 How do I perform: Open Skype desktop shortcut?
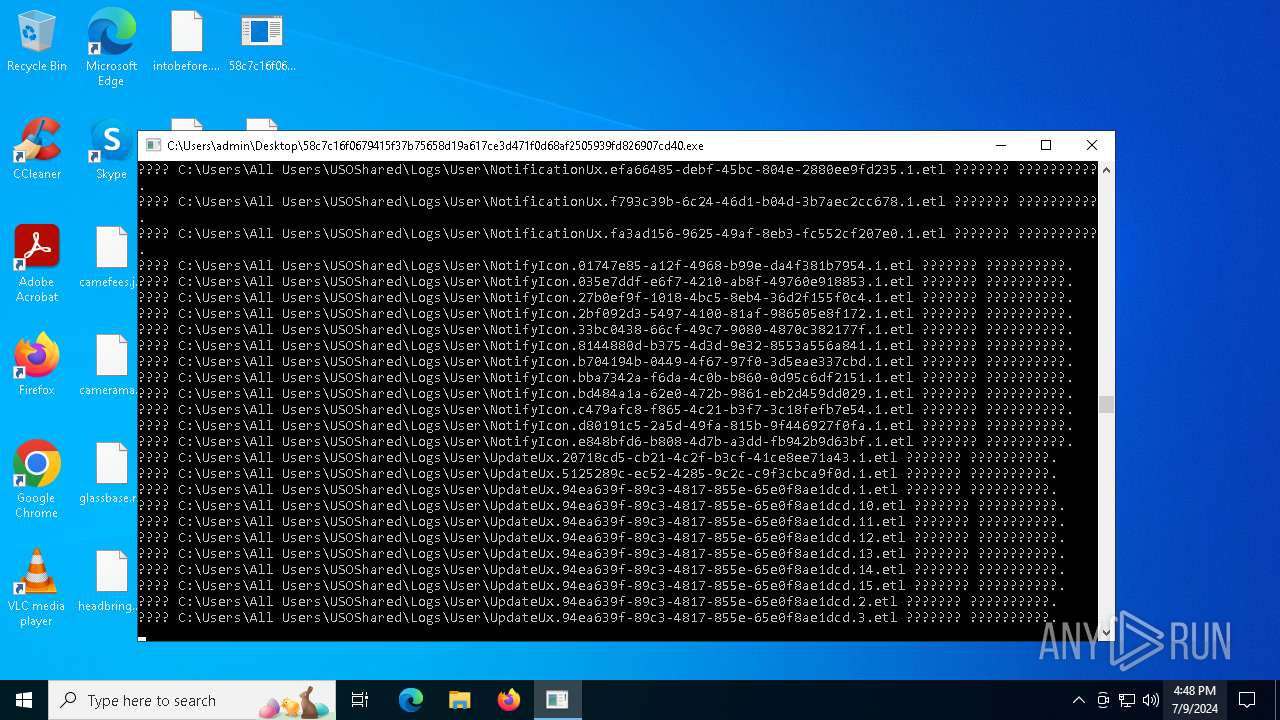pyautogui.click(x=111, y=149)
